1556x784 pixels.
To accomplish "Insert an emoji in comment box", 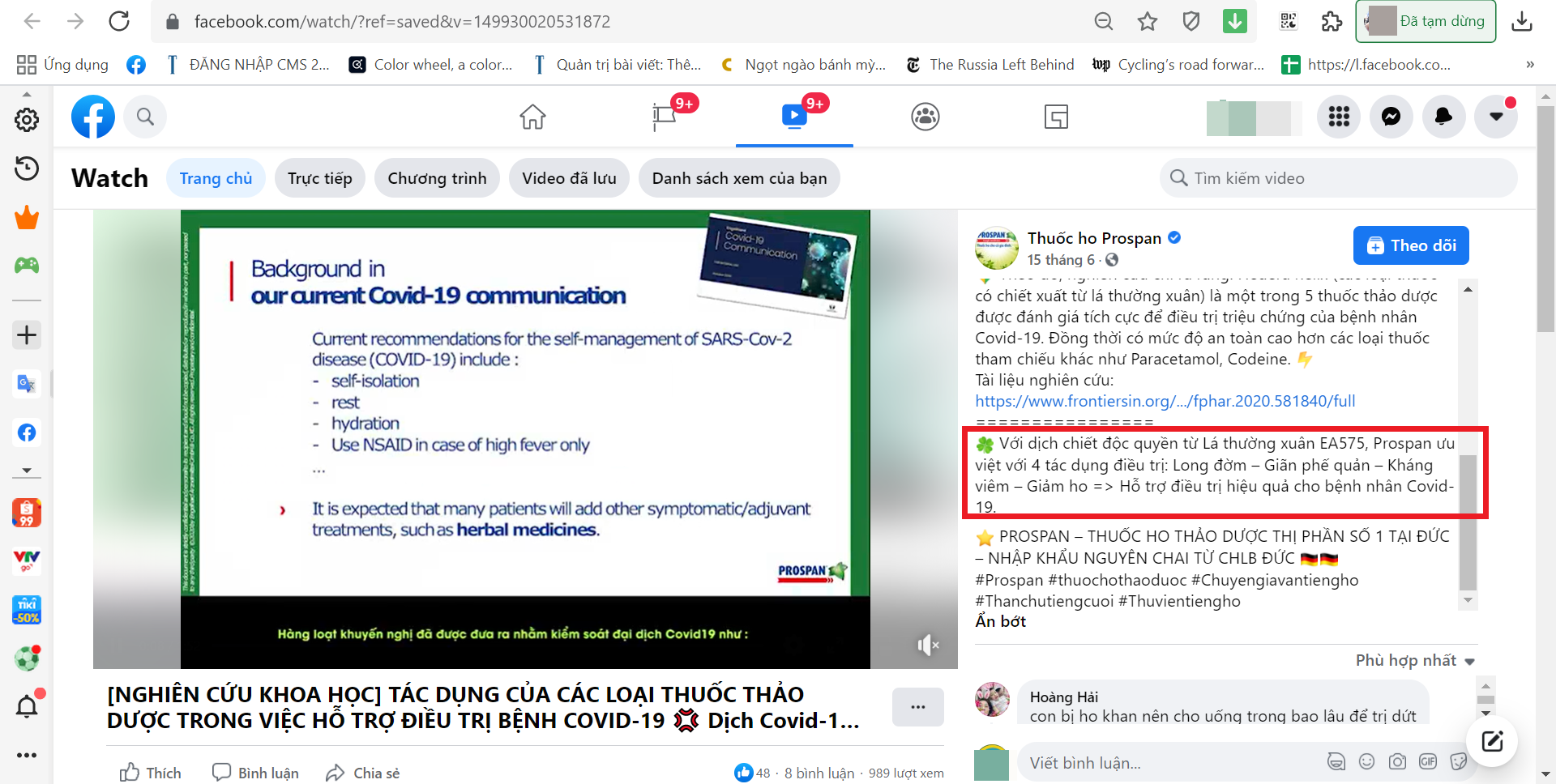I will (x=1366, y=761).
